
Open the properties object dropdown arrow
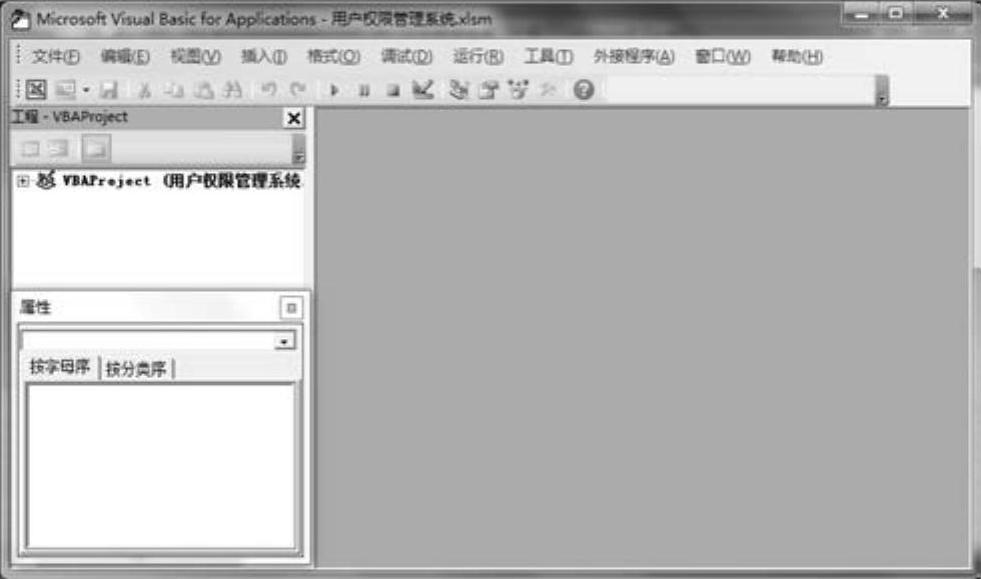point(284,342)
